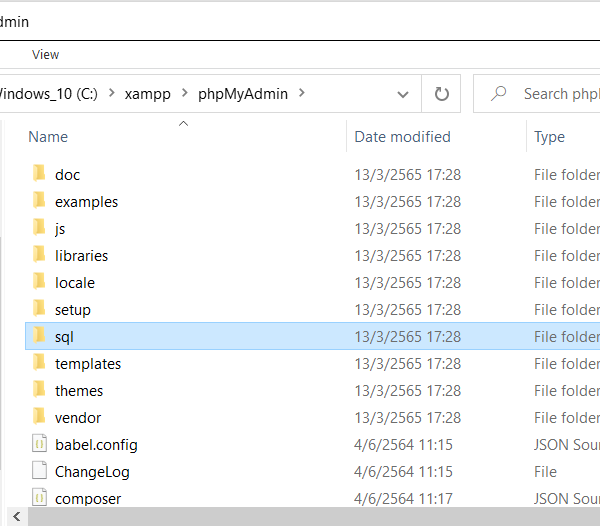This screenshot has height=526, width=600.
Task: Click the themes folder icon
Action: click(x=39, y=390)
